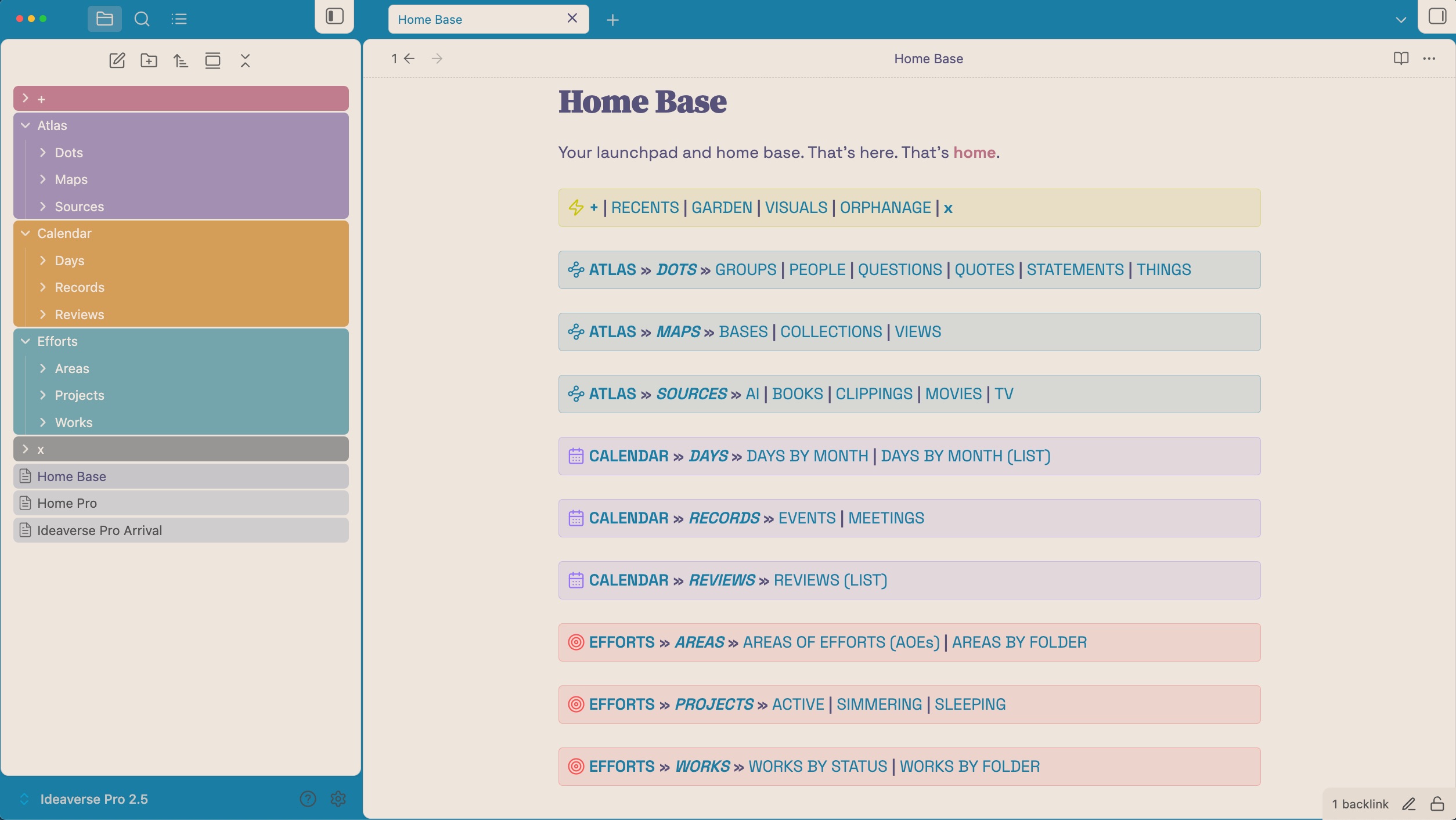Click the 1 backlink status indicator
This screenshot has height=820, width=1456.
coord(1360,804)
